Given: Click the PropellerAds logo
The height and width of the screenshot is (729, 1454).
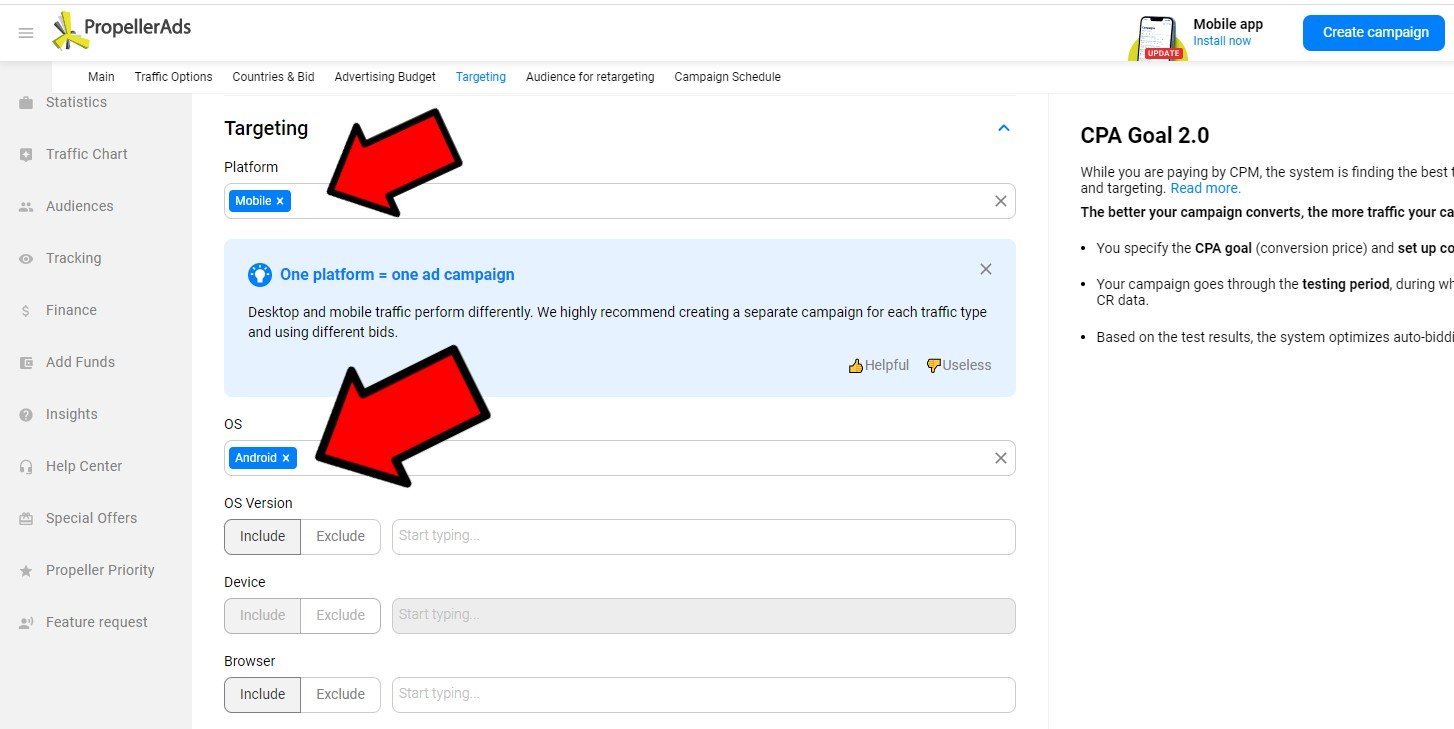Looking at the screenshot, I should (x=122, y=30).
